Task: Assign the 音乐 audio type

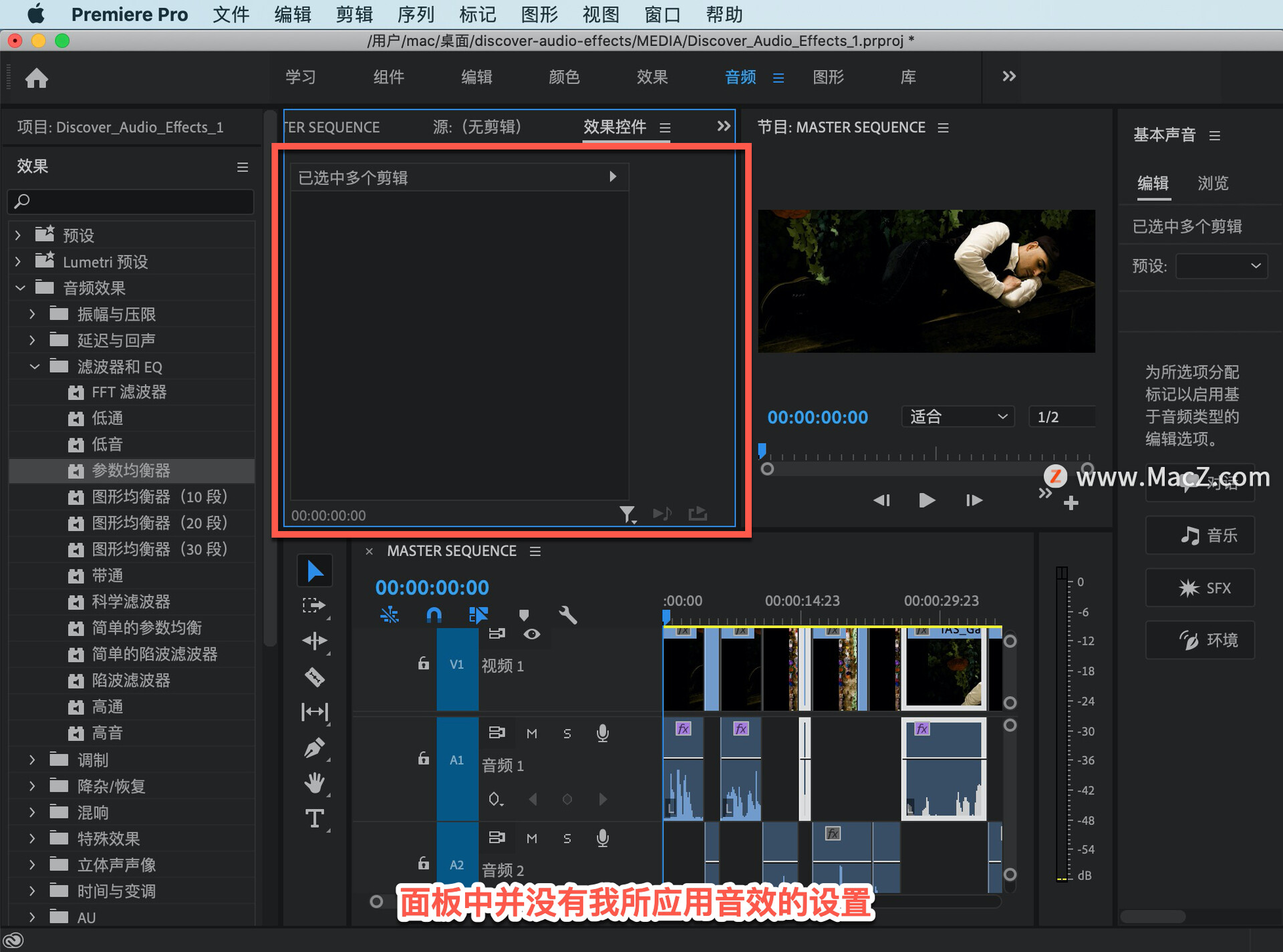Action: click(1200, 535)
